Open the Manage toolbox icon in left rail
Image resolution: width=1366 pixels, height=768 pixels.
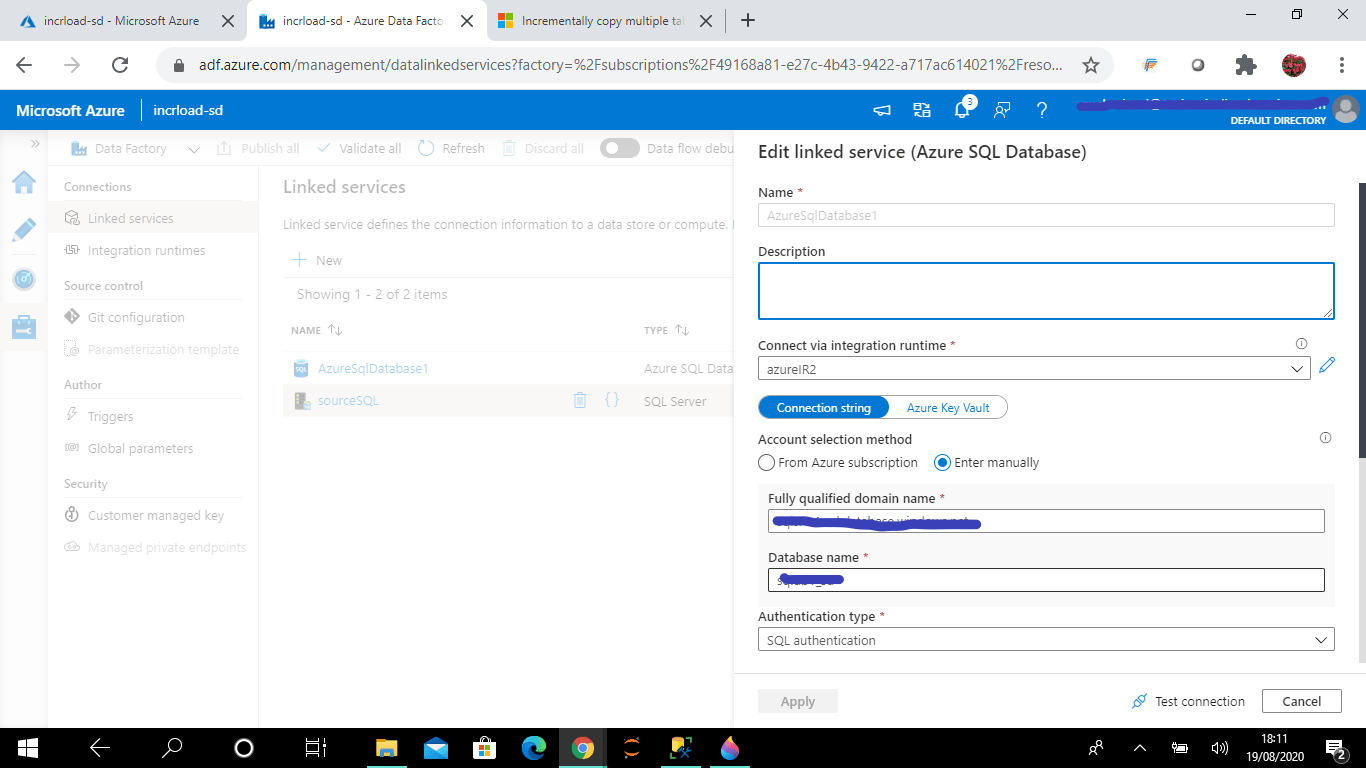[x=24, y=327]
